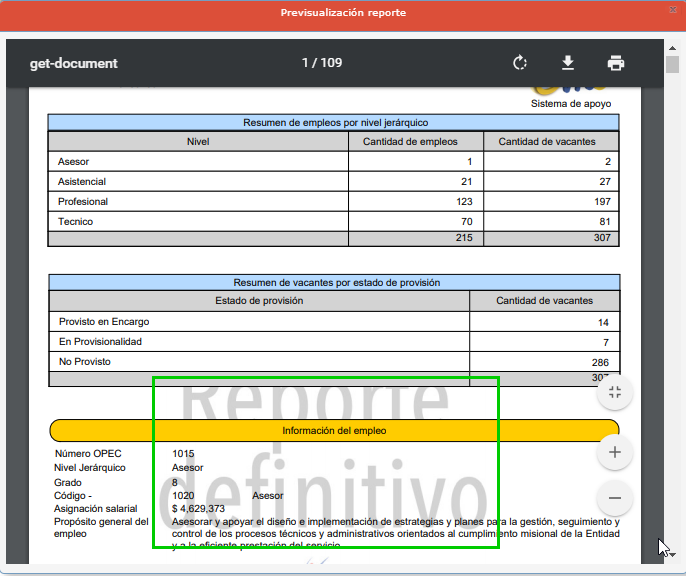Screen dimensions: 686x576
Task: Click the get-document file title
Action: coord(74,63)
